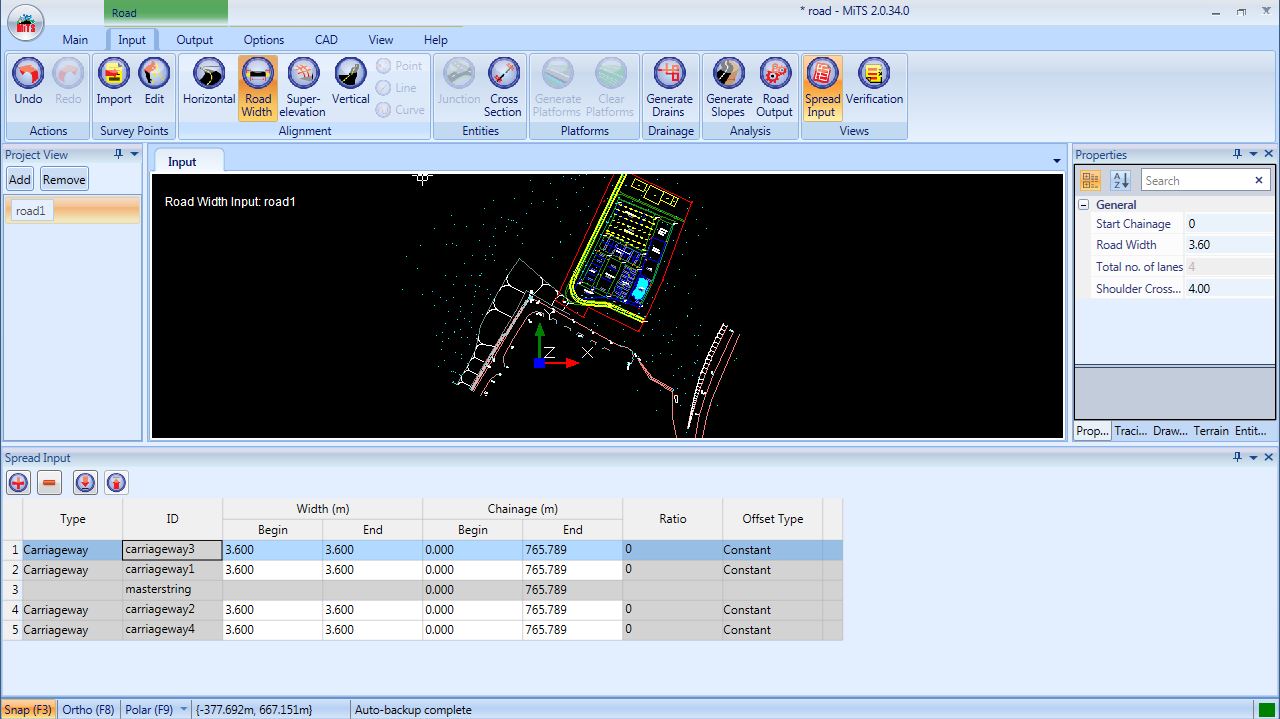The height and width of the screenshot is (719, 1280).
Task: Pin the Properties panel
Action: [x=1237, y=154]
